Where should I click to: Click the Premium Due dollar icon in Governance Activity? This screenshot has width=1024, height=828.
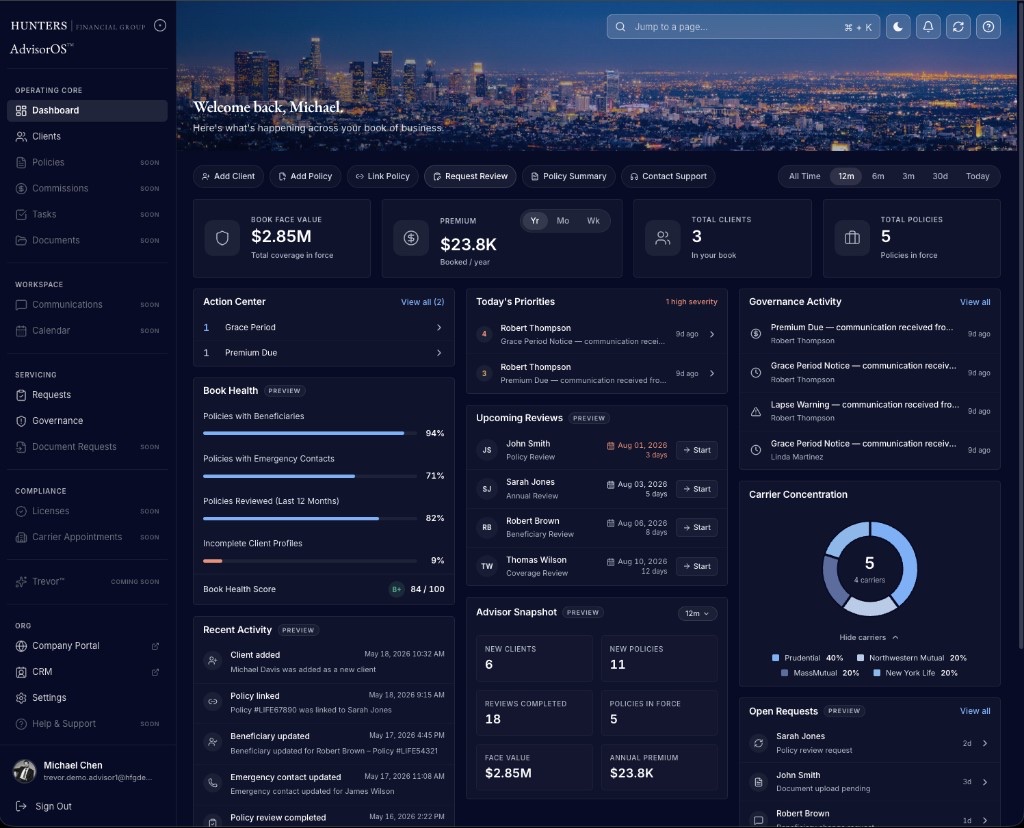[756, 334]
